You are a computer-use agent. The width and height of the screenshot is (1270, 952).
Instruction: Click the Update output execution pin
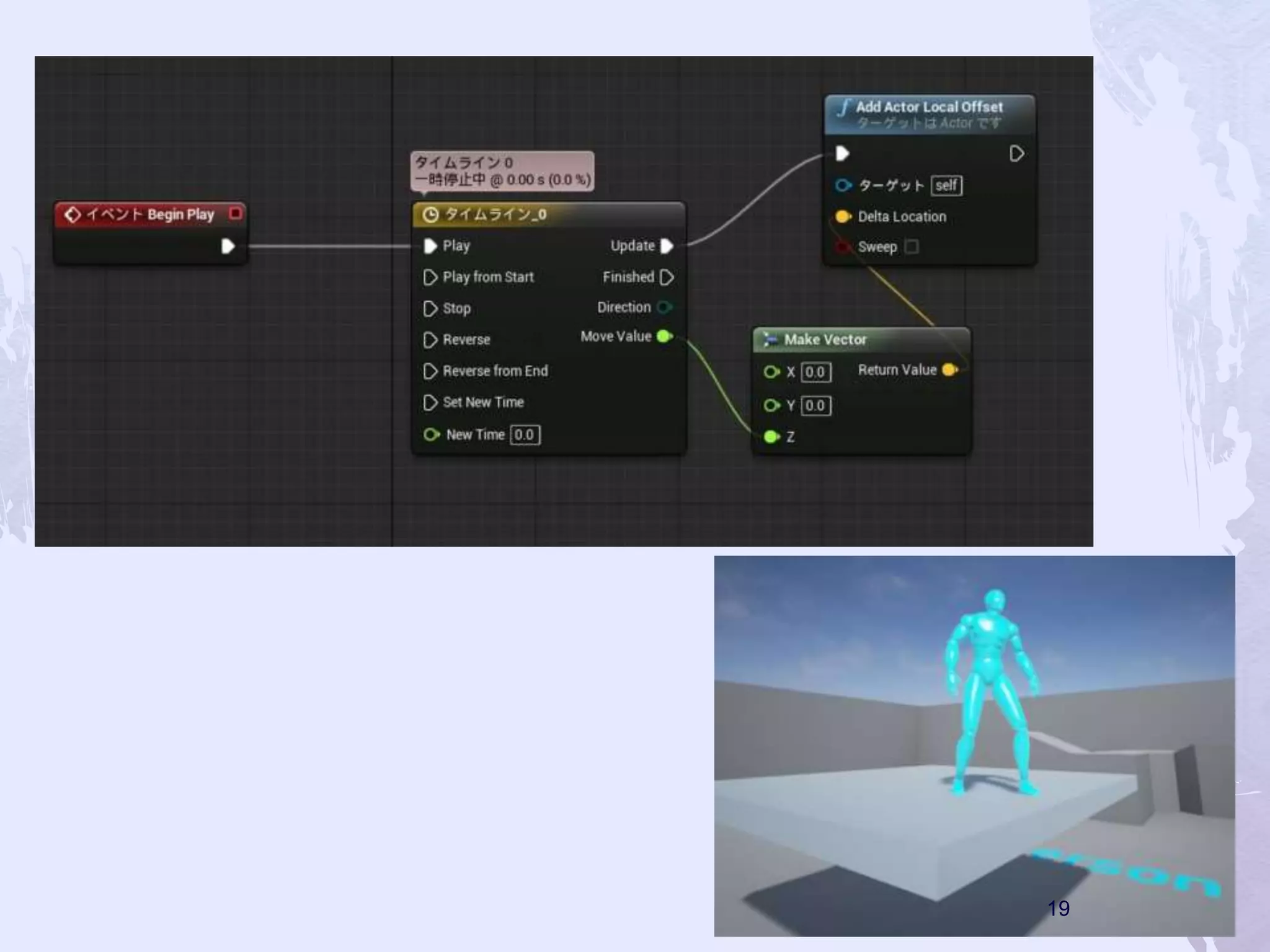pyautogui.click(x=667, y=246)
